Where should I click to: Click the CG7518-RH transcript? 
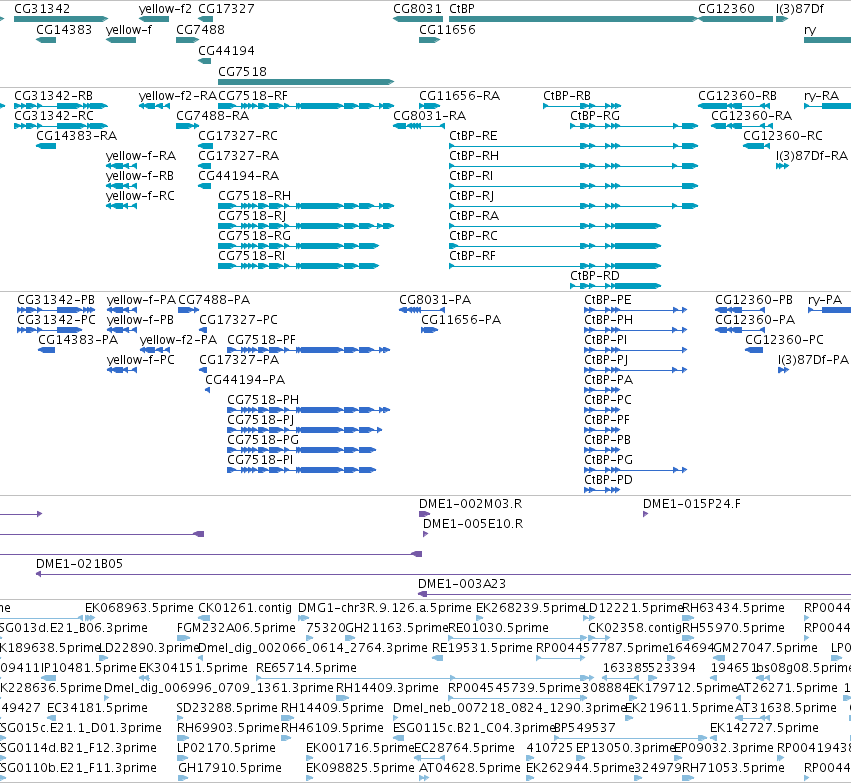306,206
